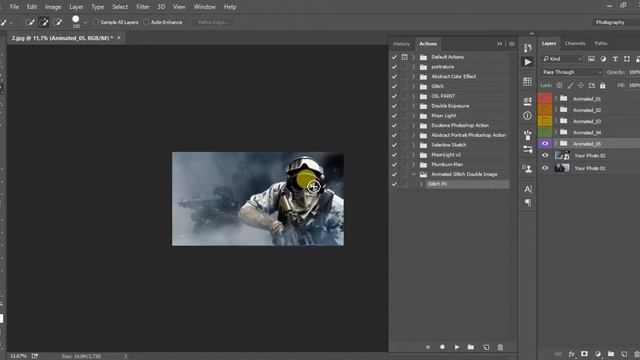This screenshot has width=640, height=360.
Task: Open the Info panel icon in dock
Action: (x=527, y=116)
